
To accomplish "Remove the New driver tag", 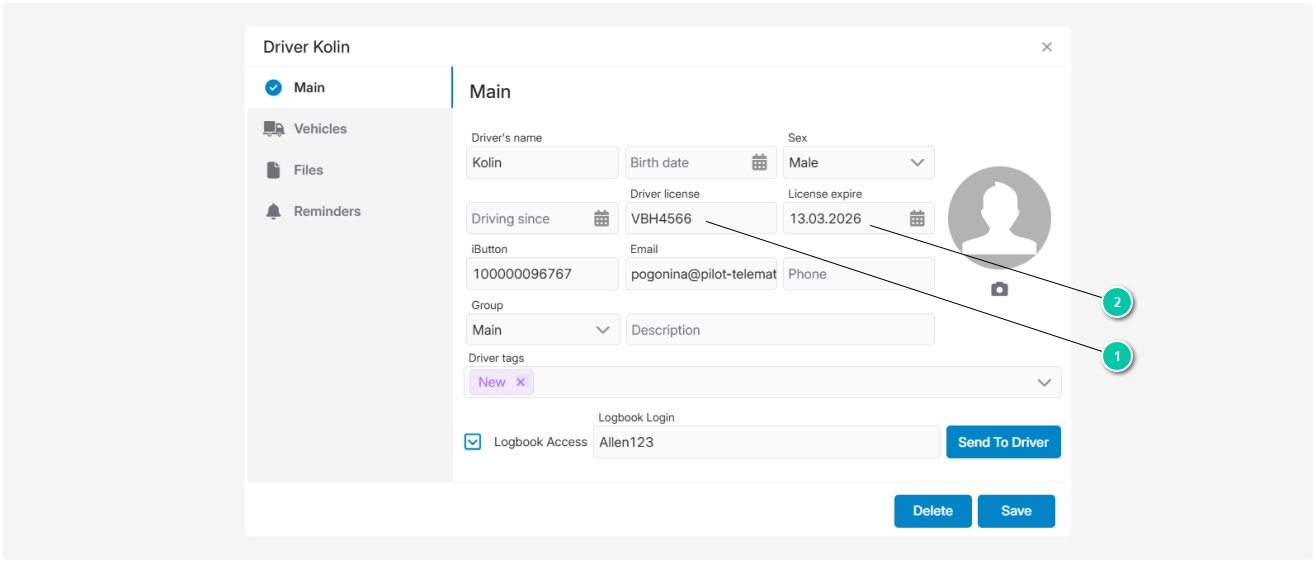I will pyautogui.click(x=521, y=382).
